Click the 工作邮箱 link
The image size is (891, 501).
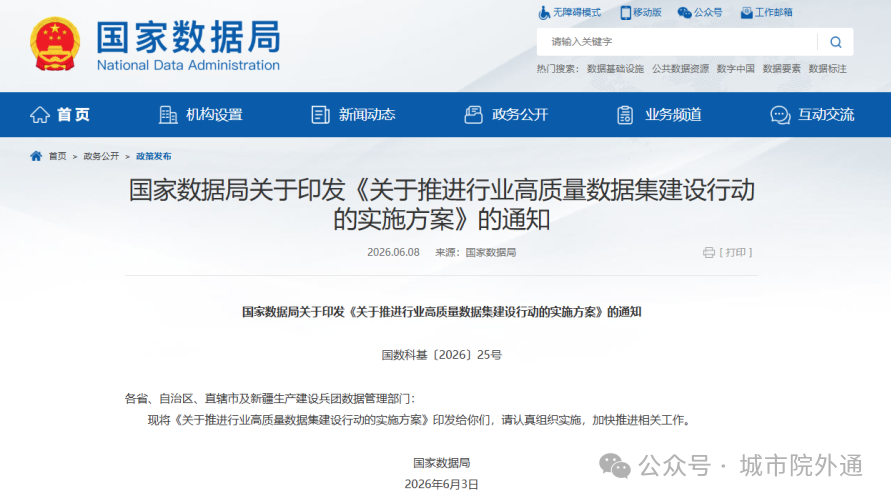pyautogui.click(x=773, y=12)
